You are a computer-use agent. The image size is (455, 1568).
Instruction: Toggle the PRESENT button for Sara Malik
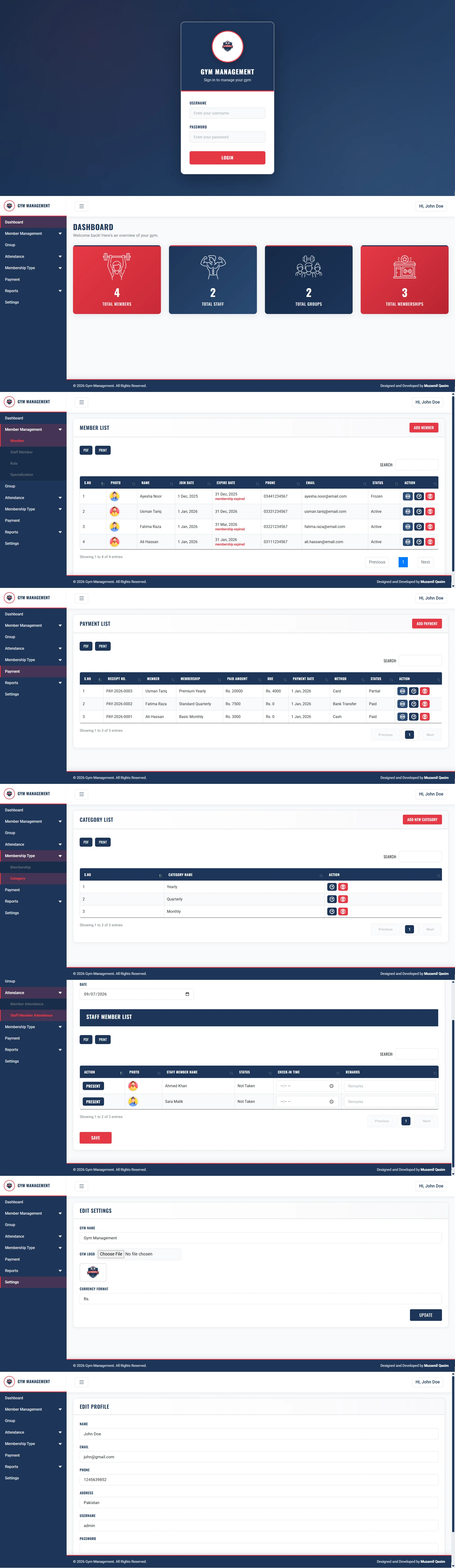[x=93, y=1102]
